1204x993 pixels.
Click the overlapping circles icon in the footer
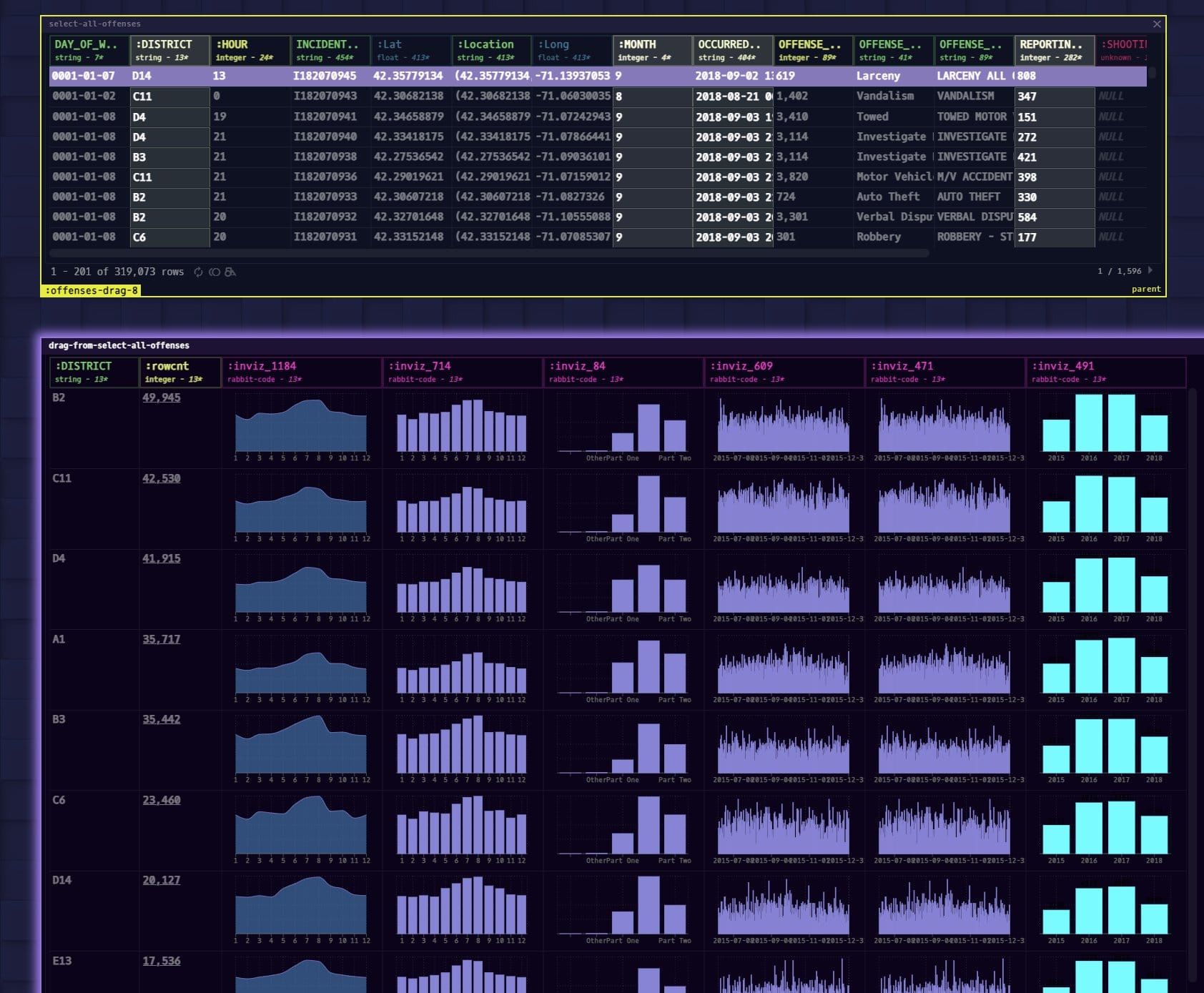pyautogui.click(x=214, y=272)
